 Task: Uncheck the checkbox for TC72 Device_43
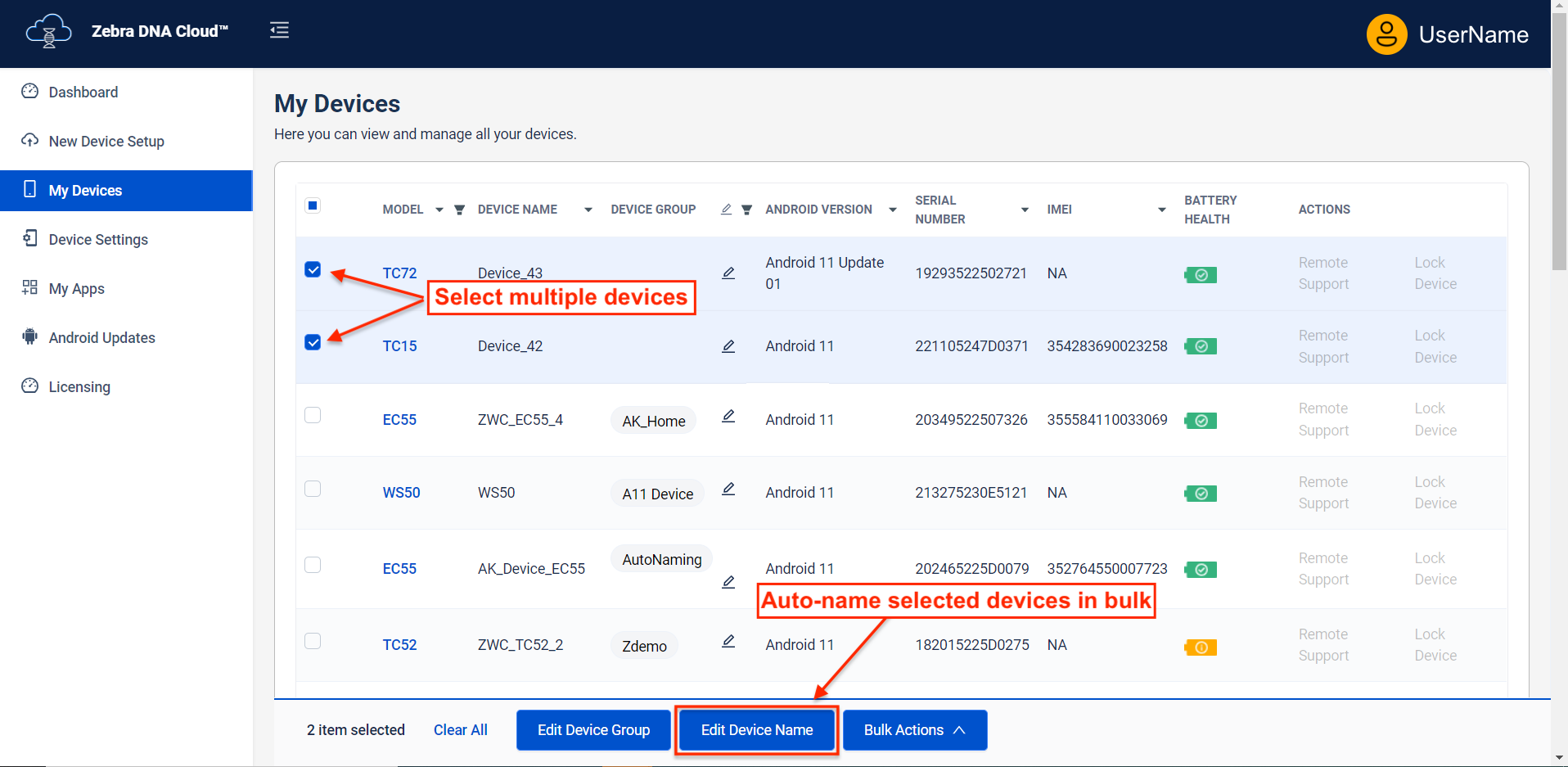313,269
